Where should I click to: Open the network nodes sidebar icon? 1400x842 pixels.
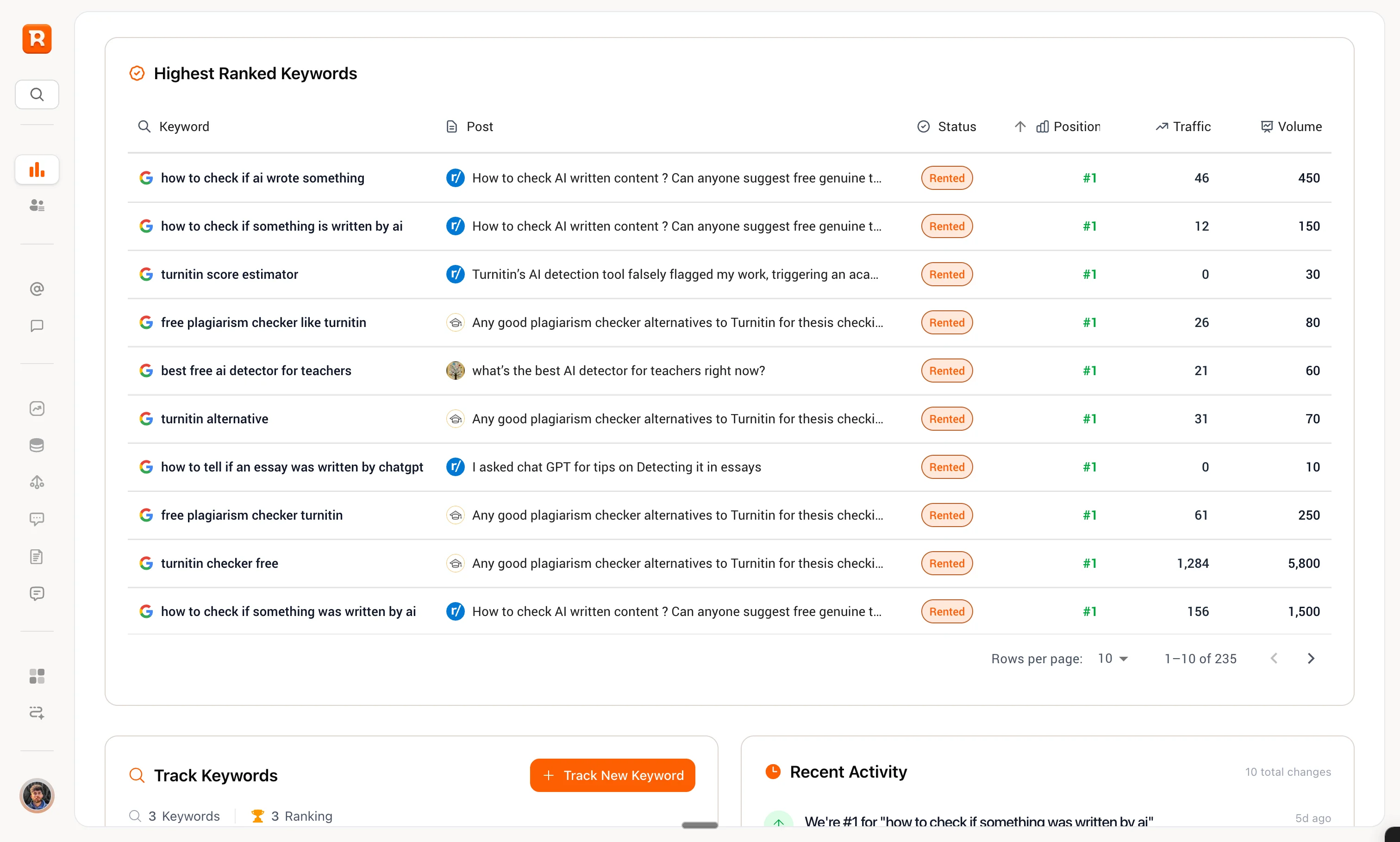tap(37, 482)
